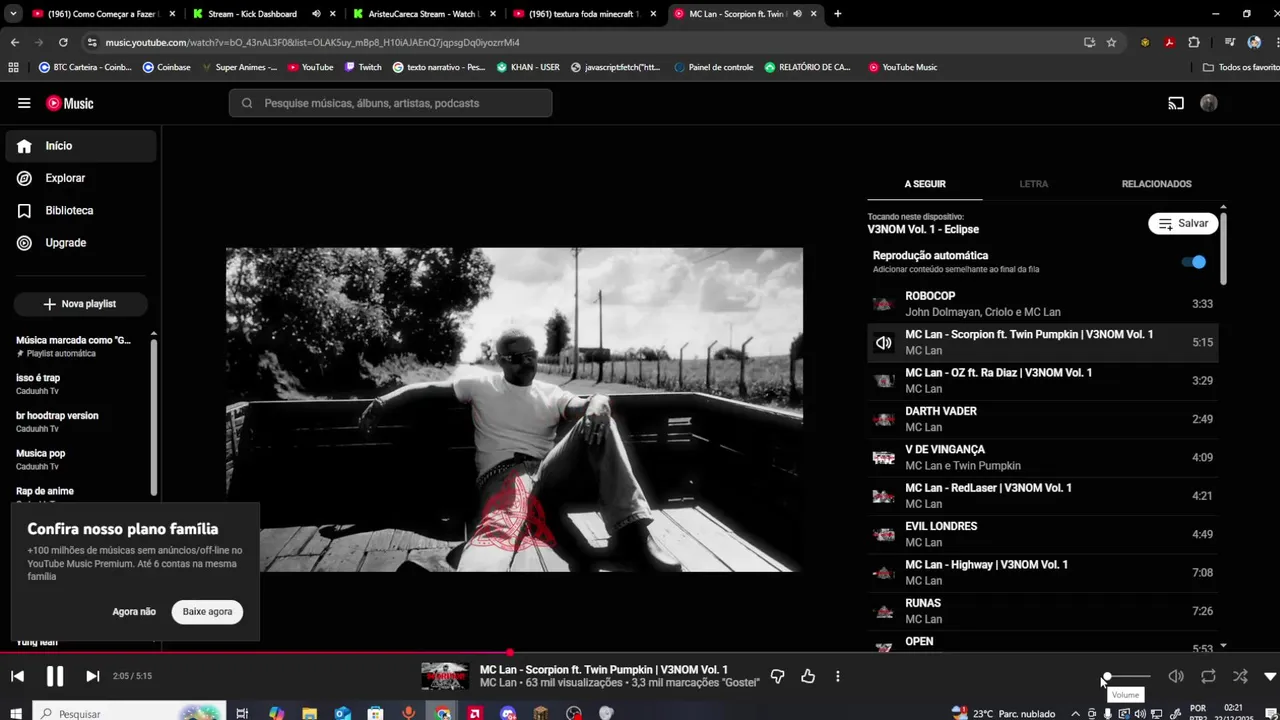
Task: Click the music video player
Action: click(514, 410)
